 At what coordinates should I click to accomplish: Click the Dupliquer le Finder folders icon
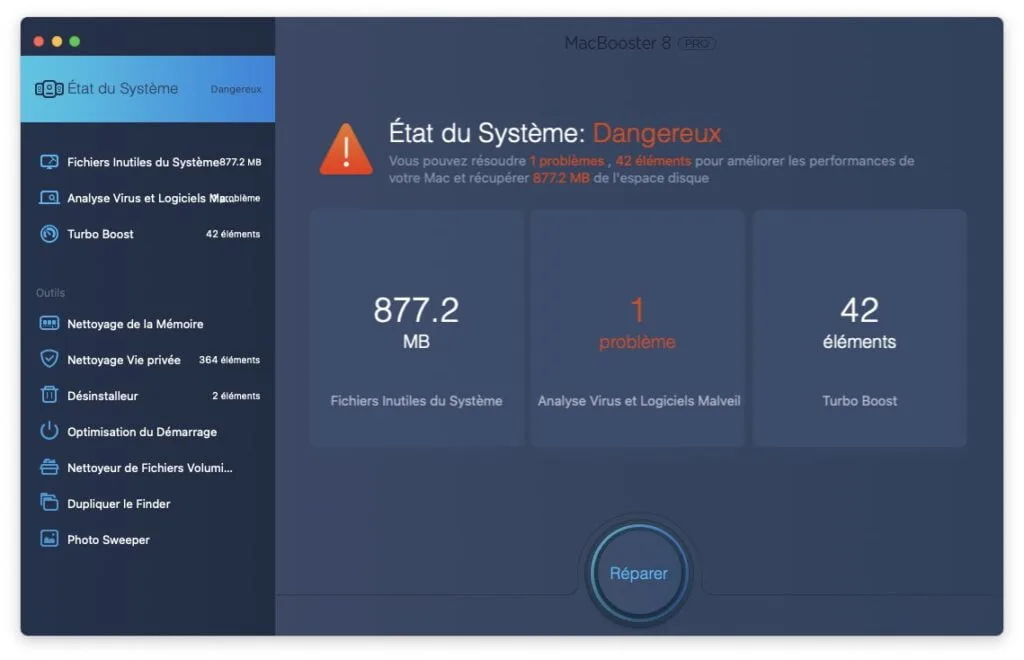point(49,502)
